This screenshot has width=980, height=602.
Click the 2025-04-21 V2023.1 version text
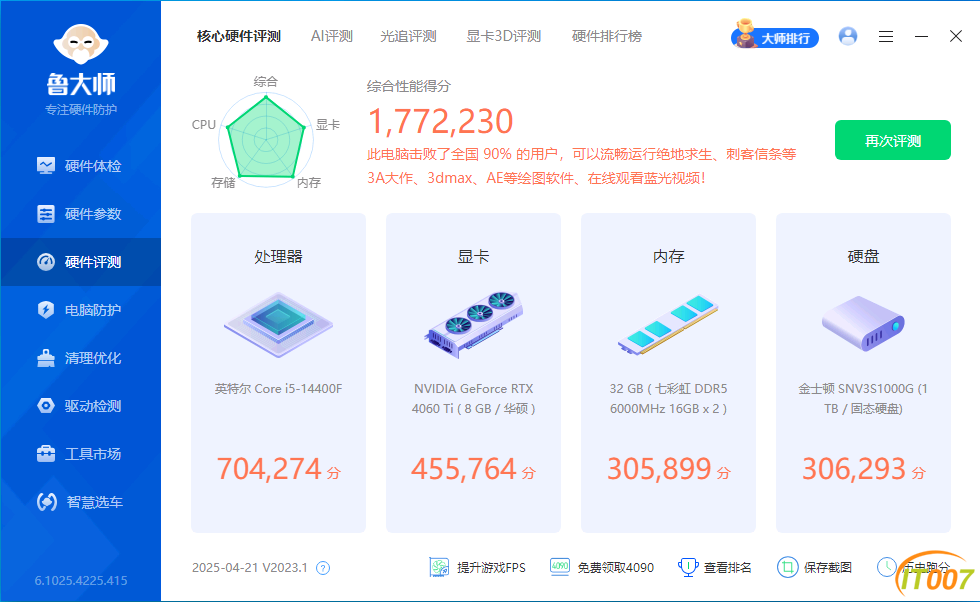249,568
